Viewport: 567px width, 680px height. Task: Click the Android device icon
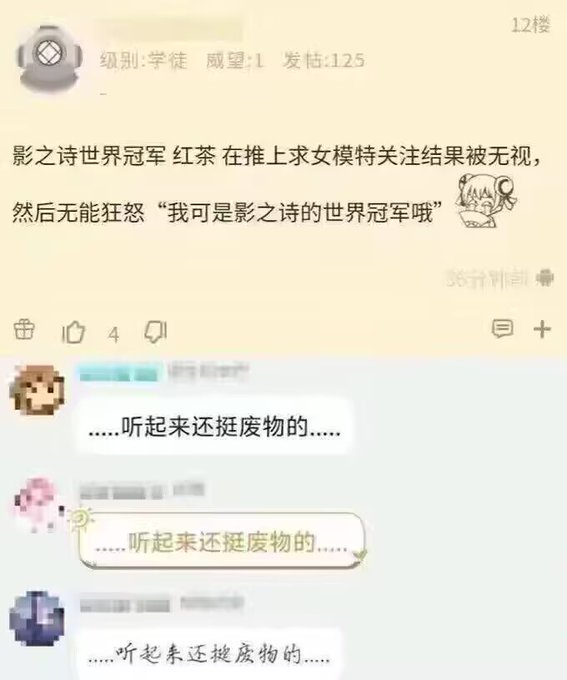pos(545,278)
